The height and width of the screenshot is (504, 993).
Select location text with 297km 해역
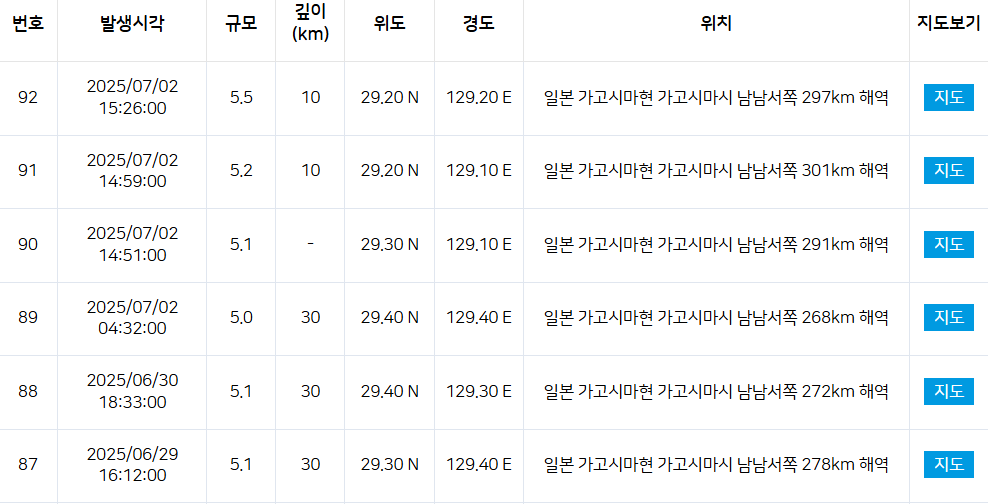[x=716, y=98]
